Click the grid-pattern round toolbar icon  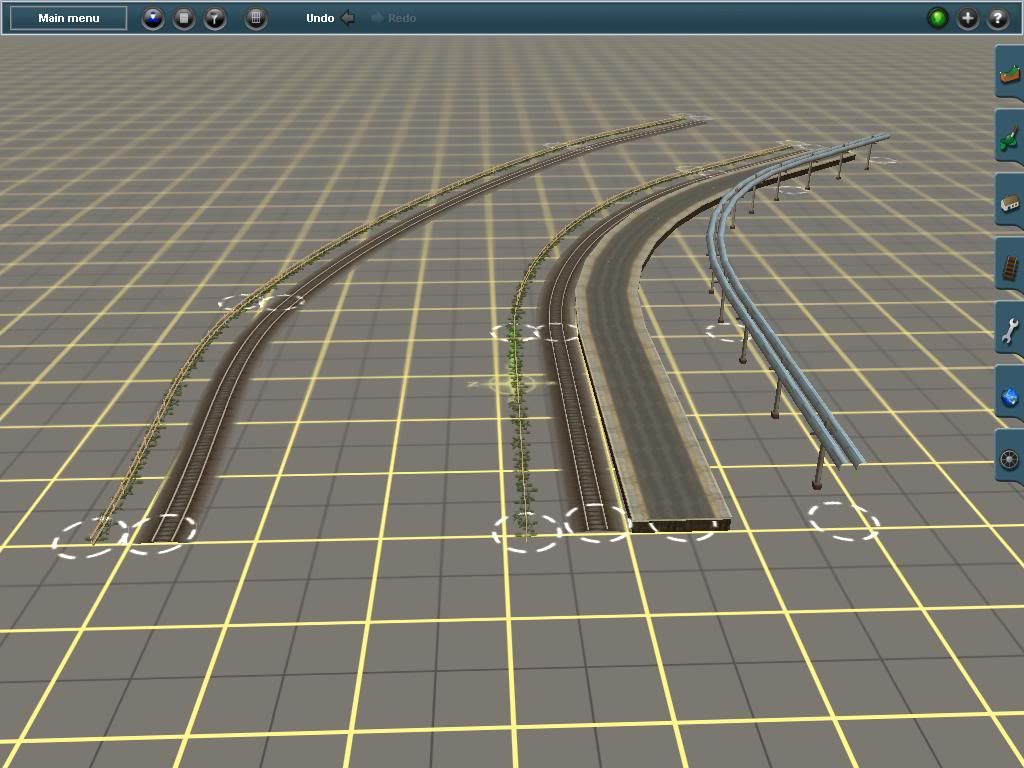256,18
